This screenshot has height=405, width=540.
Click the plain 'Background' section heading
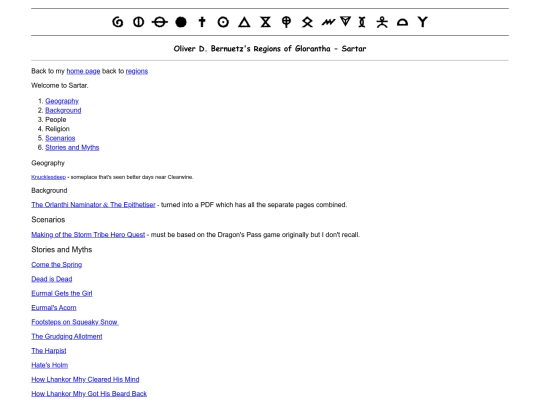tap(49, 191)
